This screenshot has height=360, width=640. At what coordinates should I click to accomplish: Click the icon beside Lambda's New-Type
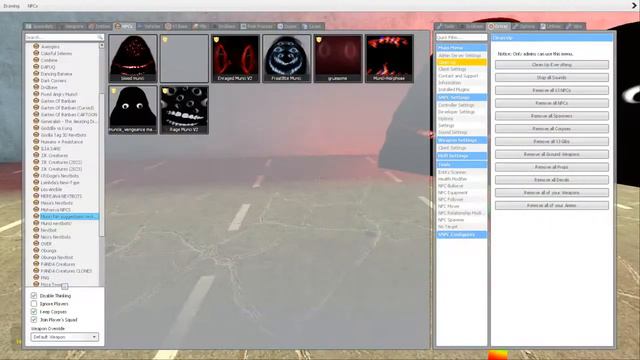[x=36, y=182]
